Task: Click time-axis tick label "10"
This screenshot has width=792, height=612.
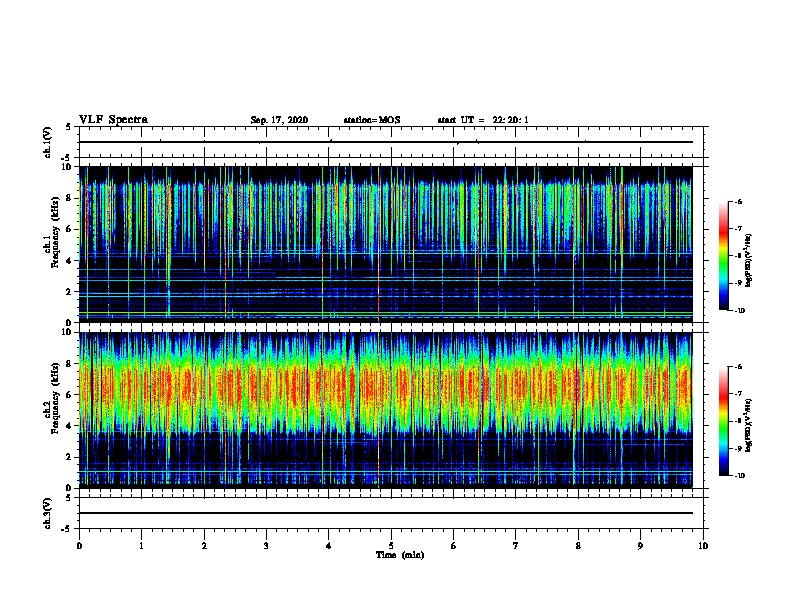Action: coord(703,545)
